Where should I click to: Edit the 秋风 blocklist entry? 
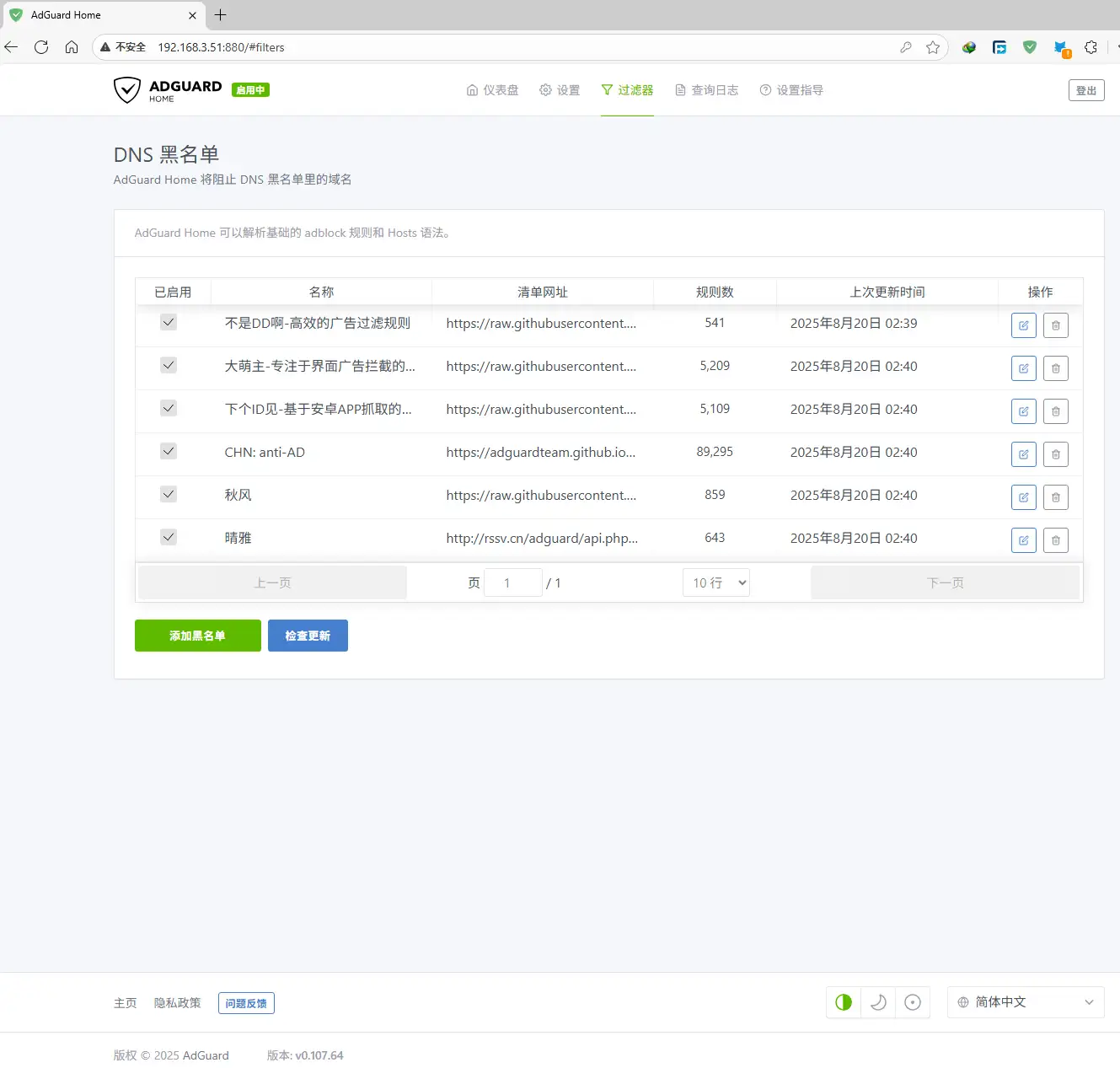coord(1023,496)
